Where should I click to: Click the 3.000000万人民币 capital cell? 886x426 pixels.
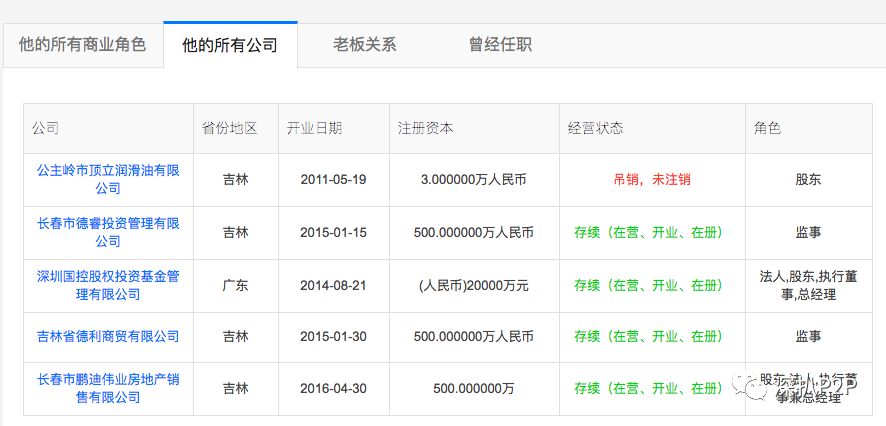pyautogui.click(x=474, y=180)
